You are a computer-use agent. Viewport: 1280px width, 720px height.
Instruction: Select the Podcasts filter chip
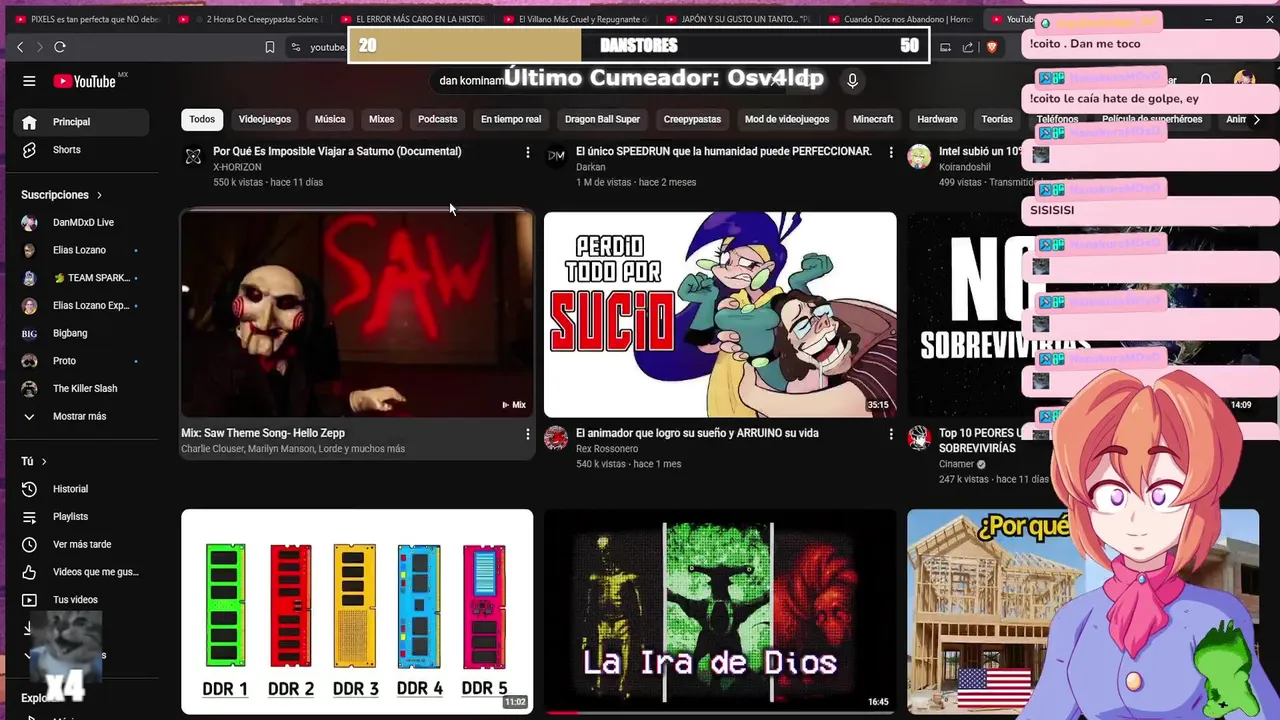pos(437,119)
